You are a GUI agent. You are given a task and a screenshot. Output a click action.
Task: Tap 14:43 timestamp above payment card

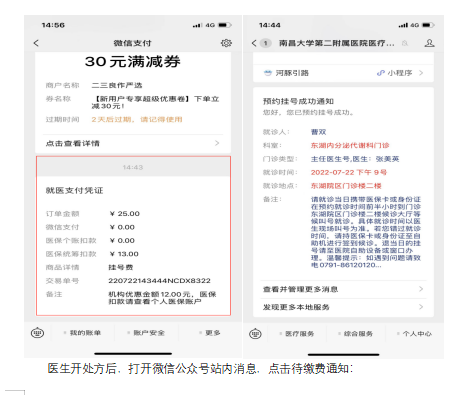(133, 167)
